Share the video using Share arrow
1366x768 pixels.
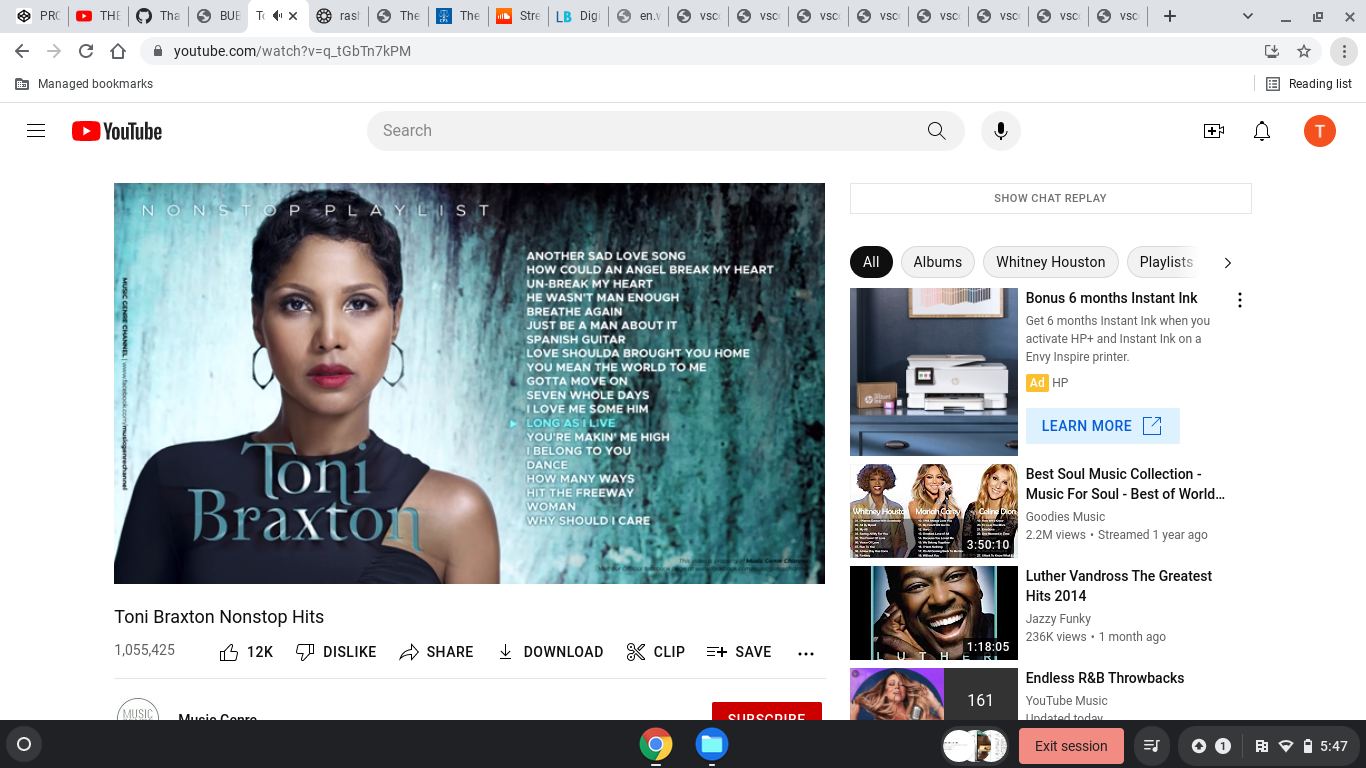pyautogui.click(x=436, y=652)
